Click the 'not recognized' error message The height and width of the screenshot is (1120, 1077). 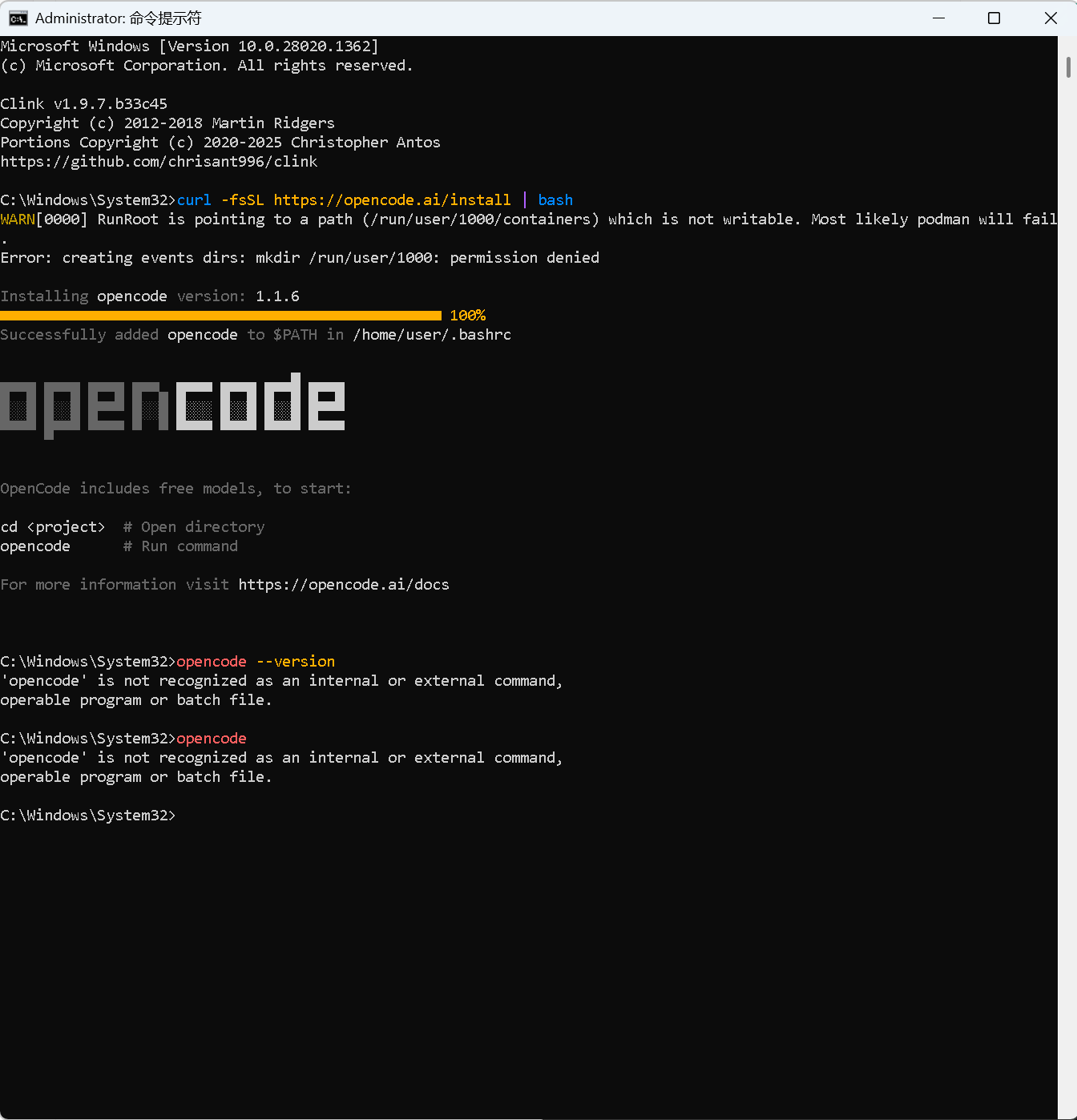pos(280,680)
